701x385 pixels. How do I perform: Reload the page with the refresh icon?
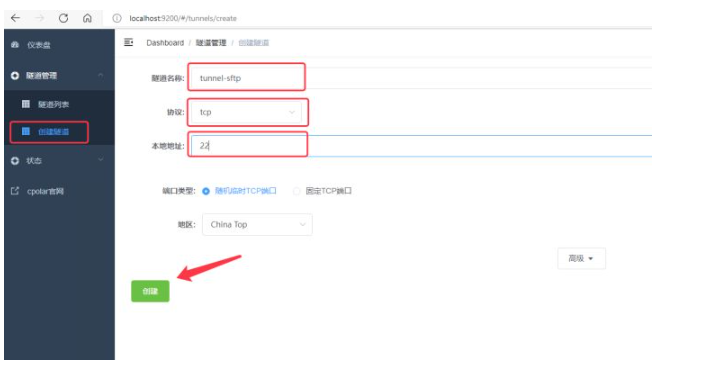(x=63, y=18)
